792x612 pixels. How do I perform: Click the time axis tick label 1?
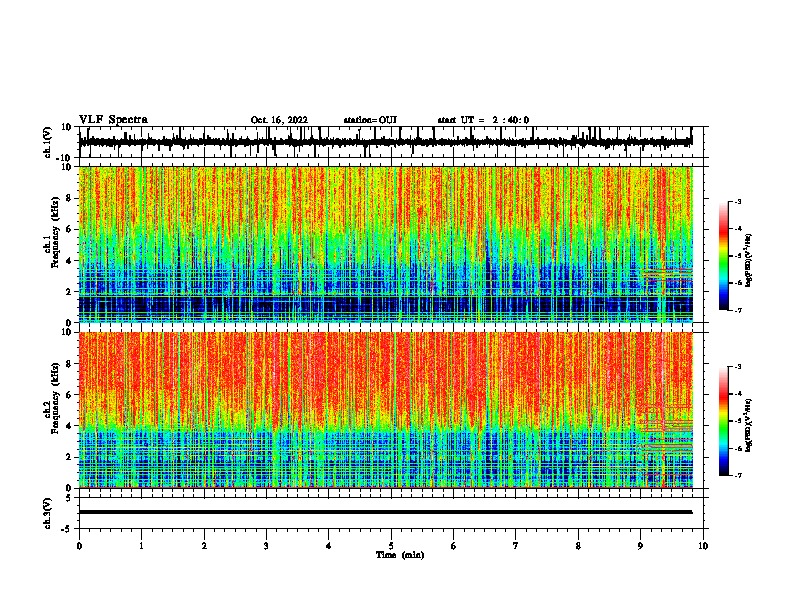pyautogui.click(x=141, y=546)
